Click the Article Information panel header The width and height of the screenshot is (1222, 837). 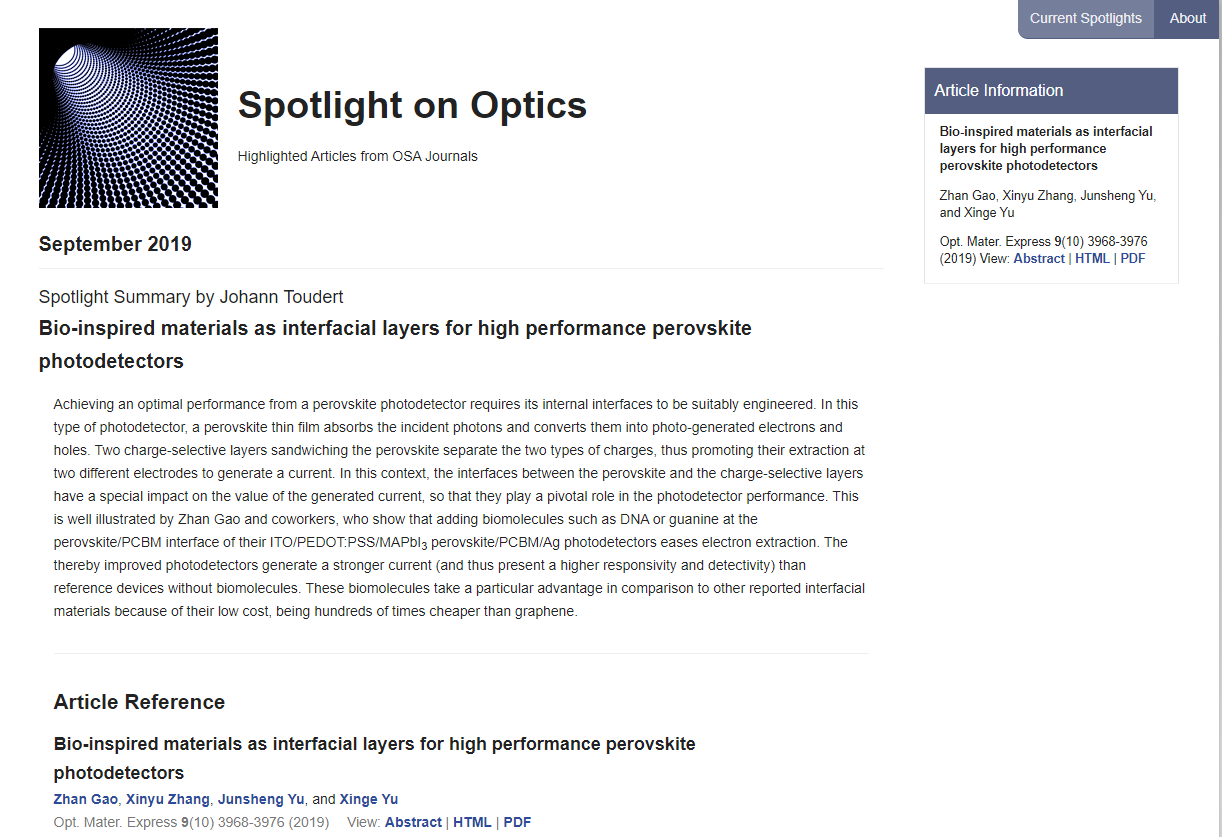(1051, 91)
